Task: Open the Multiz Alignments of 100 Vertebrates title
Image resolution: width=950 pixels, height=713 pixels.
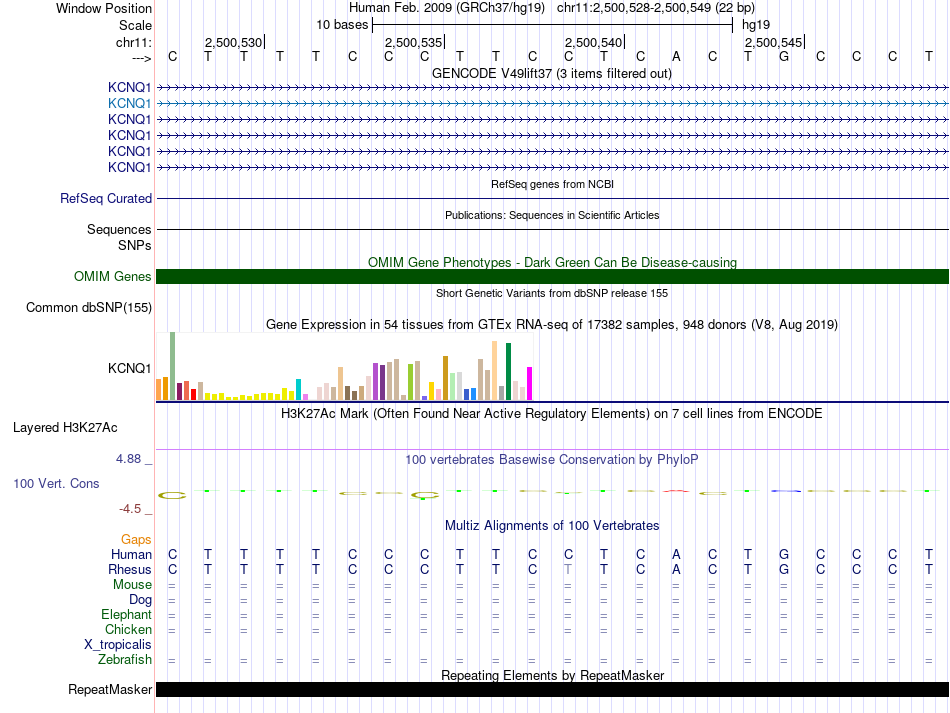Action: click(x=552, y=525)
